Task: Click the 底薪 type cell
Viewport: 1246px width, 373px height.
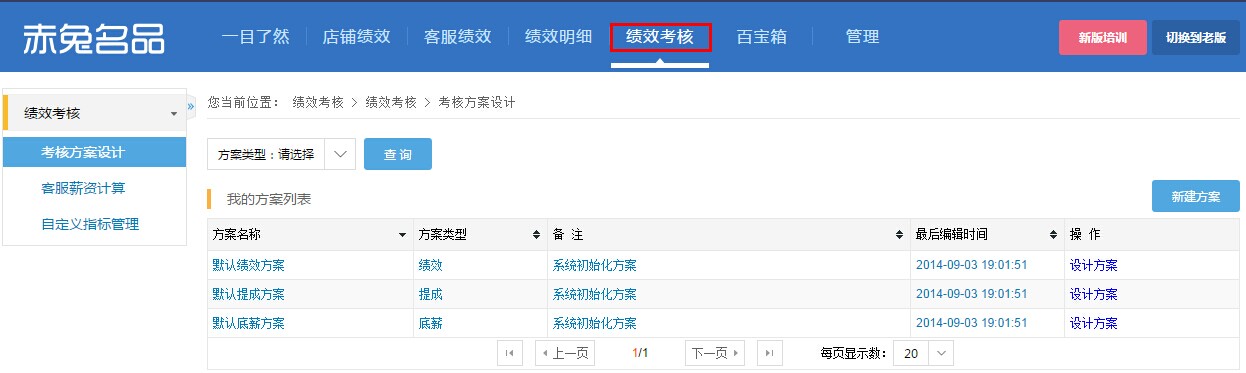Action: tap(430, 323)
